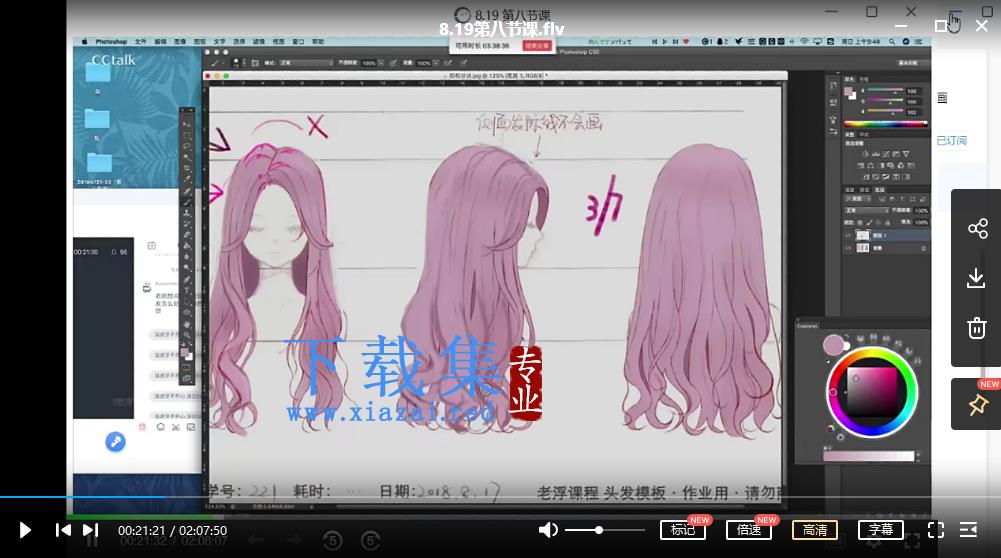Viewport: 1001px width, 558px height.
Task: Click the share icon on the side panel
Action: (x=977, y=229)
